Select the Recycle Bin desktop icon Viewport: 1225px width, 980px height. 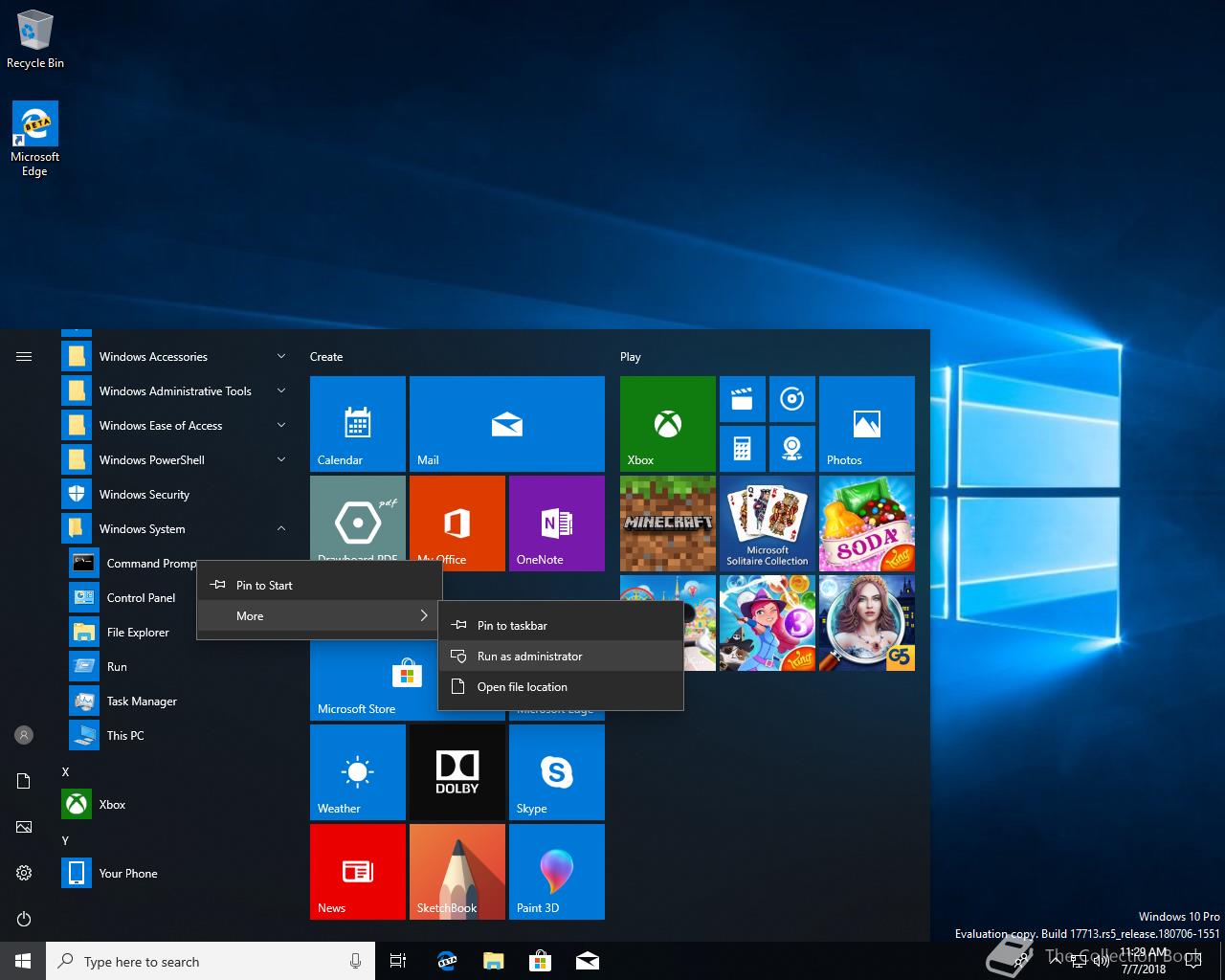35,39
